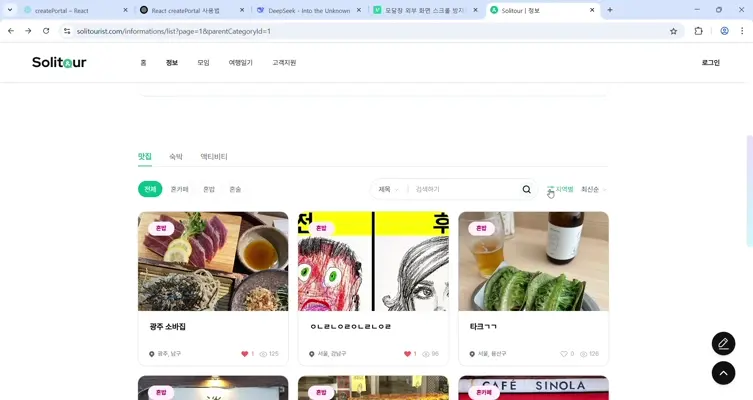Click the magnifier search icon

coord(526,189)
